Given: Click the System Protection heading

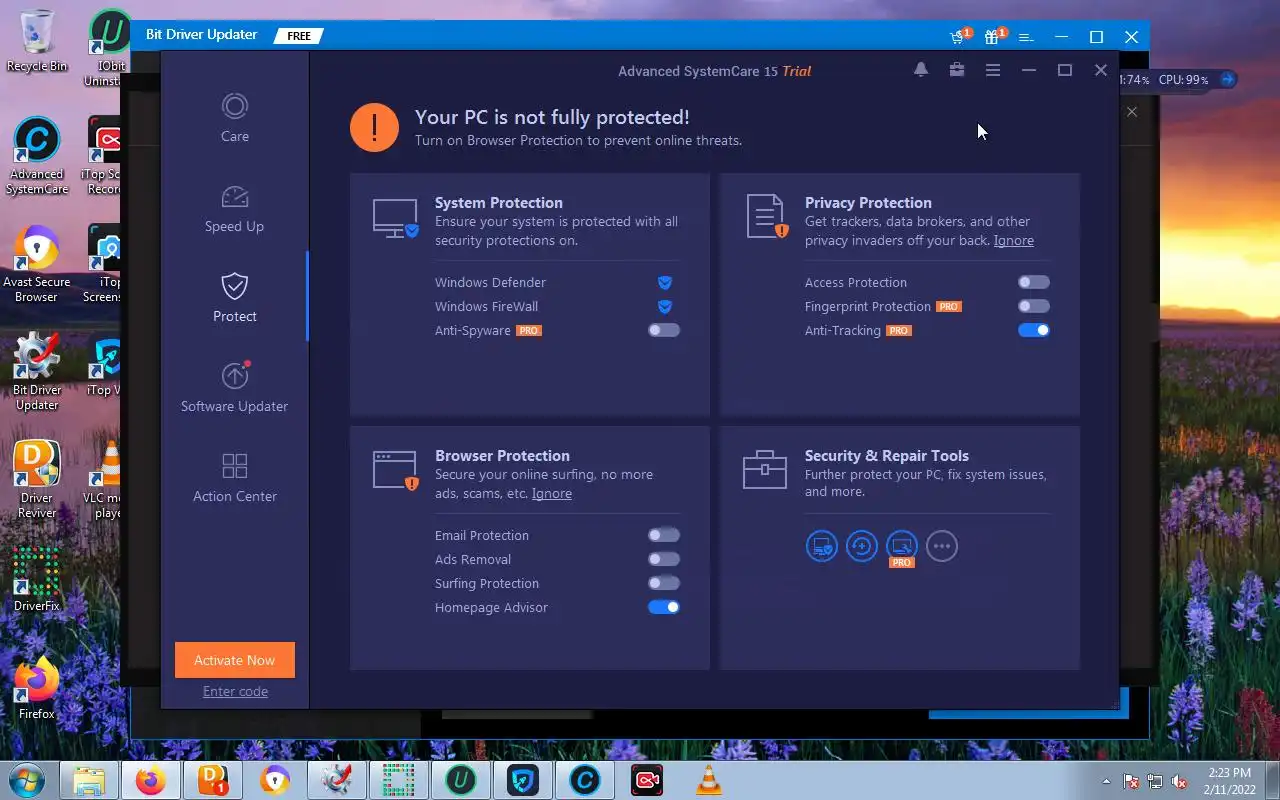Looking at the screenshot, I should coord(499,202).
